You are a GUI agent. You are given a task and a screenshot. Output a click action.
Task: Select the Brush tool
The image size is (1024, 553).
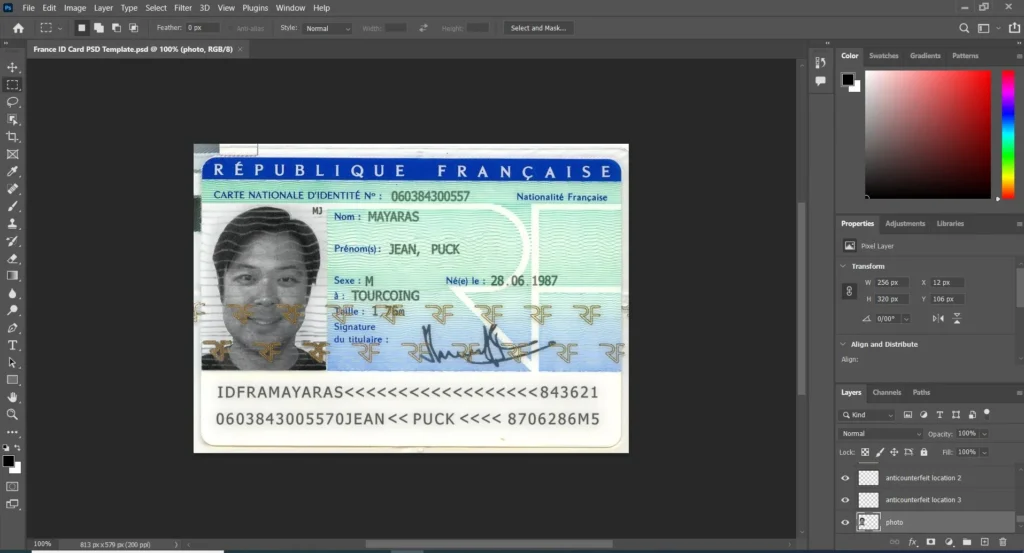(12, 206)
